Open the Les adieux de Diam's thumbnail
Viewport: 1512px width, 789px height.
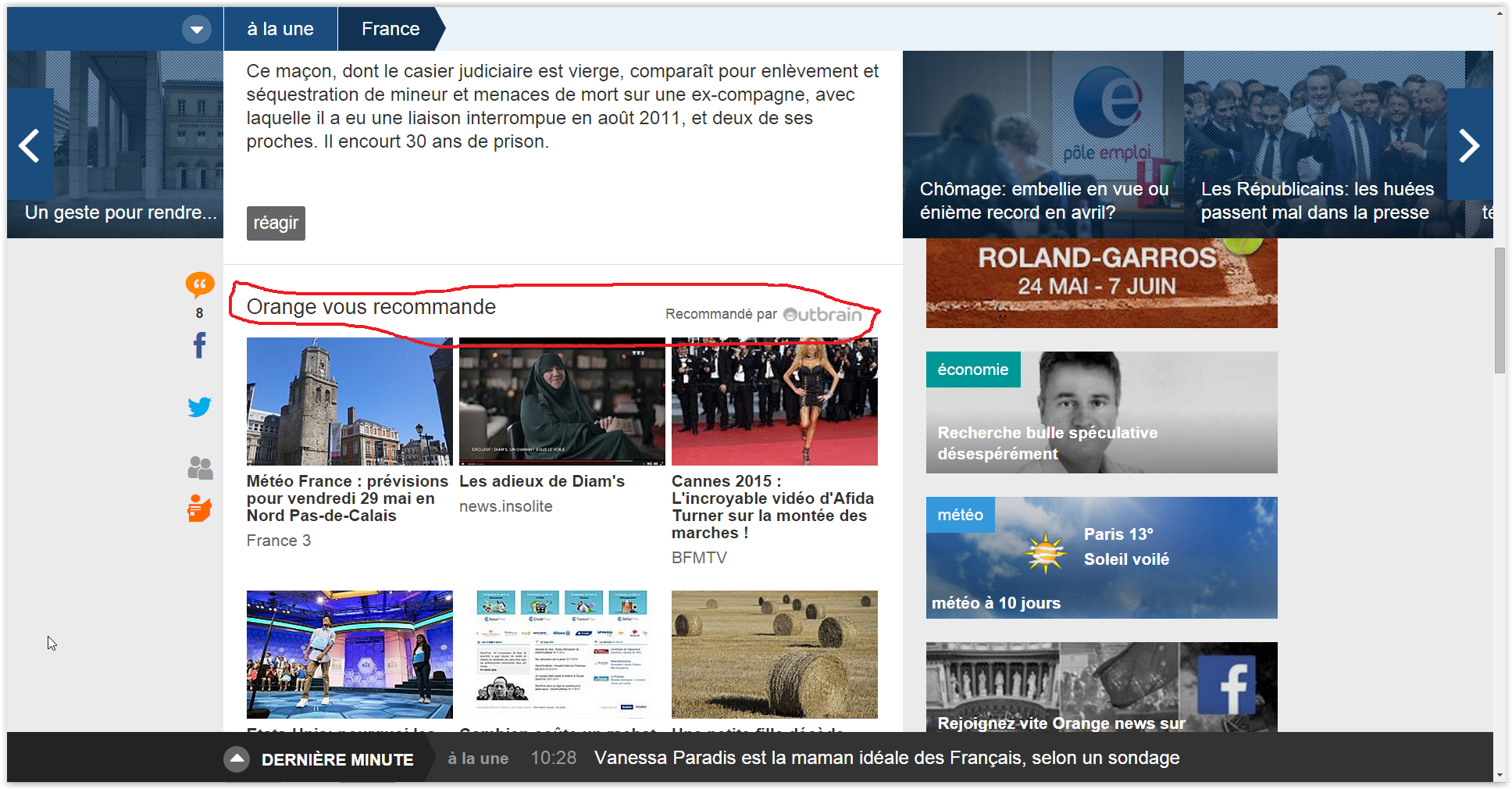561,401
